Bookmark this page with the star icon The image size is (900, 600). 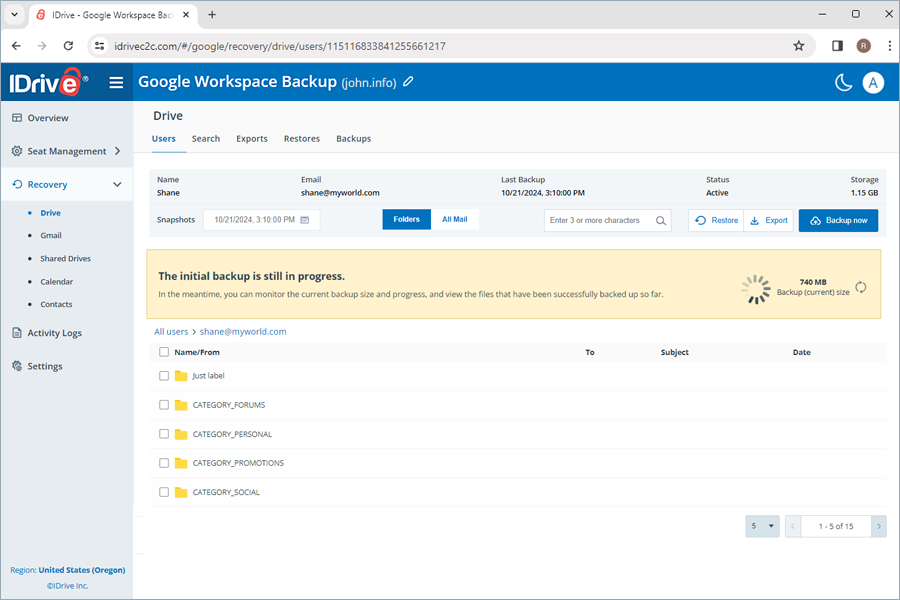pos(798,46)
